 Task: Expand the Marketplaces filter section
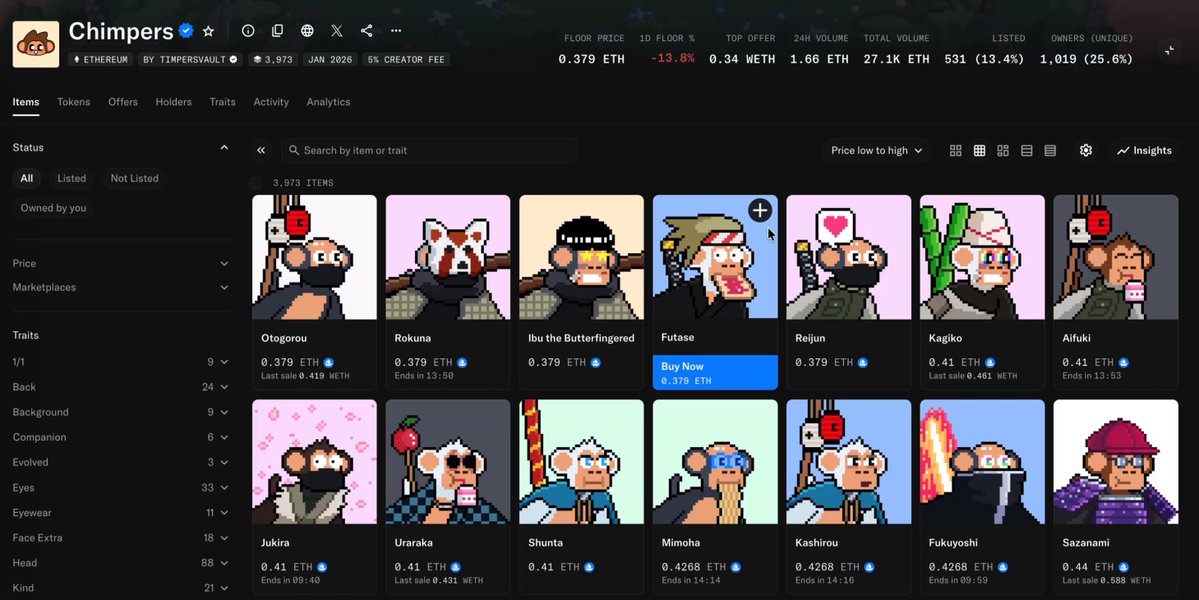[121, 287]
